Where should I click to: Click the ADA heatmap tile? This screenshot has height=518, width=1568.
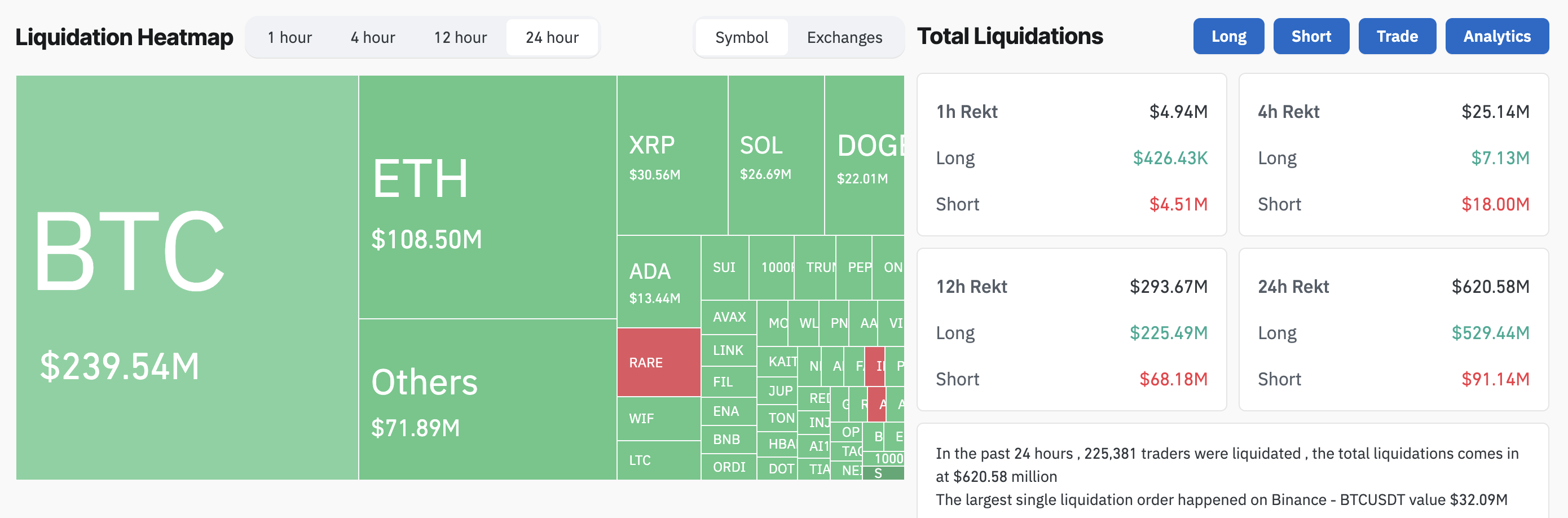pyautogui.click(x=659, y=281)
